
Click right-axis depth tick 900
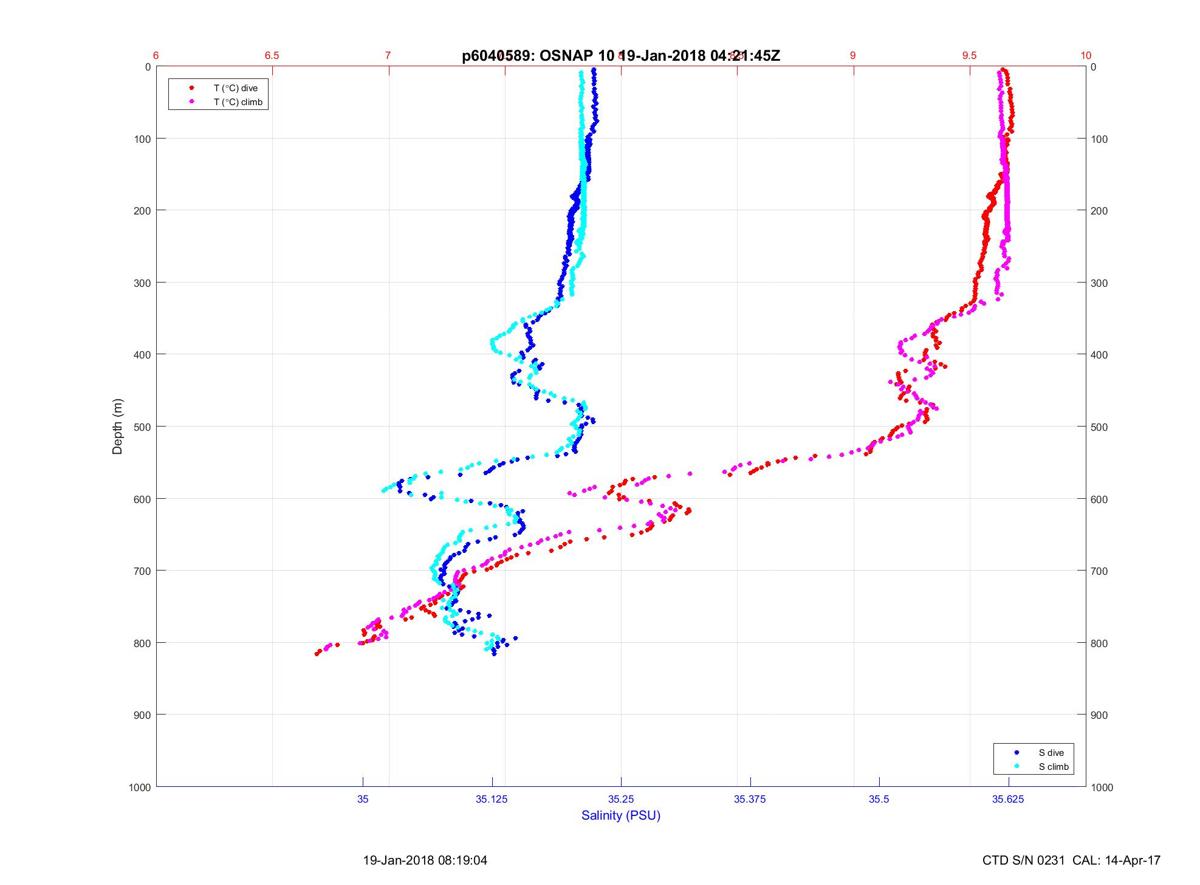(x=1100, y=715)
